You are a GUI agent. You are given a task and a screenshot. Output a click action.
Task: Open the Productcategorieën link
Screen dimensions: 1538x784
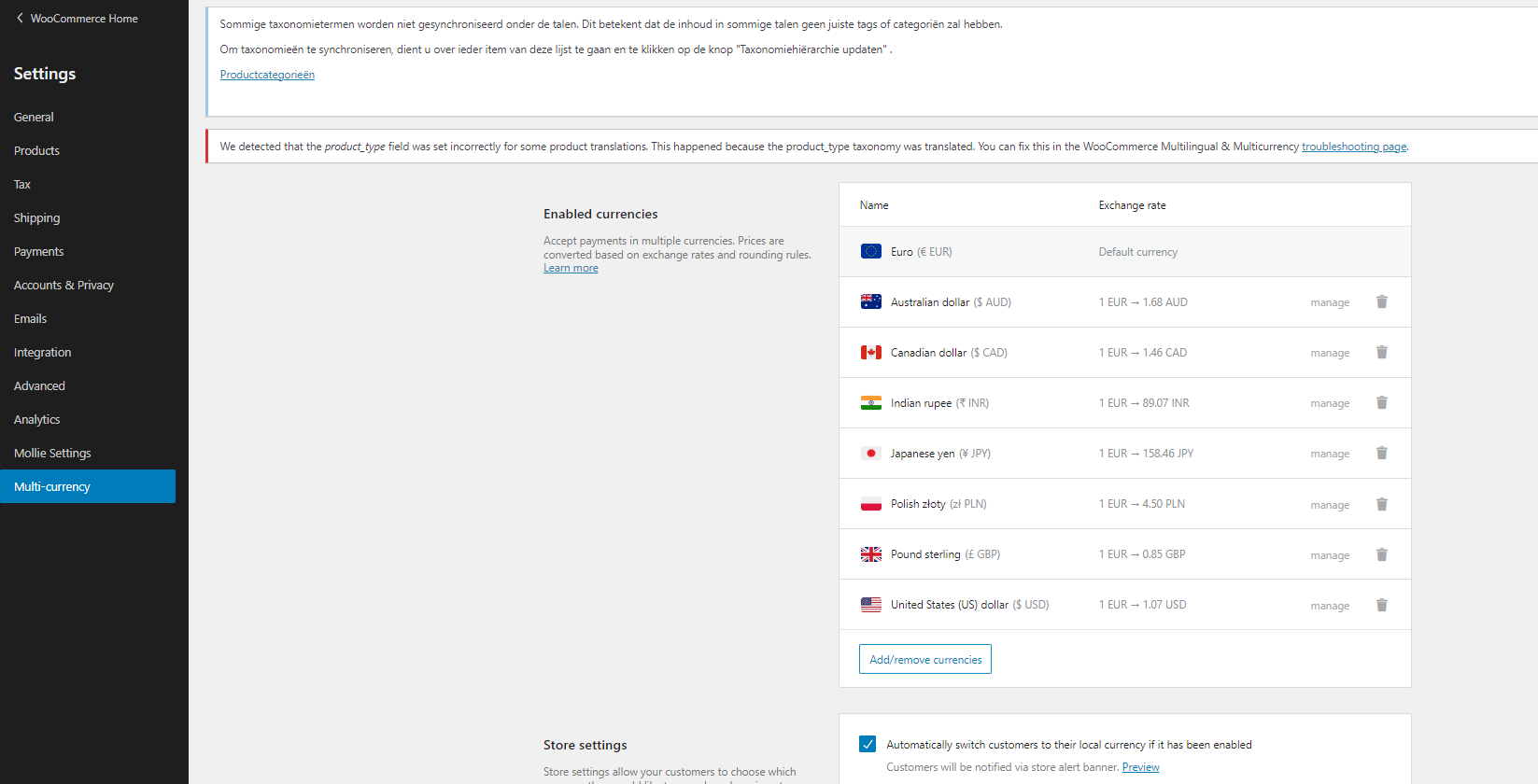point(267,75)
